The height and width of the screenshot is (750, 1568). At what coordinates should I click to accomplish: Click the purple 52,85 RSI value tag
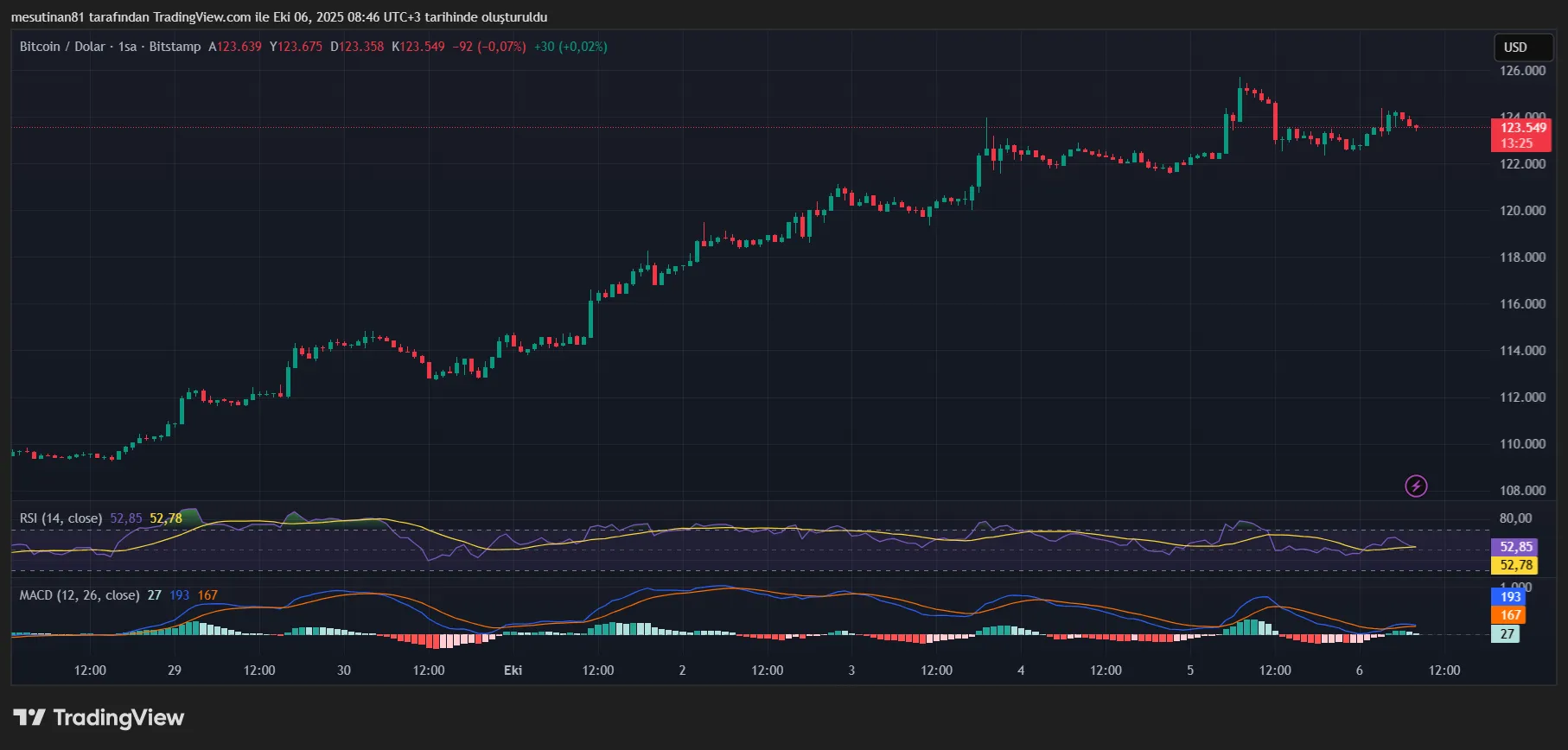click(1515, 547)
